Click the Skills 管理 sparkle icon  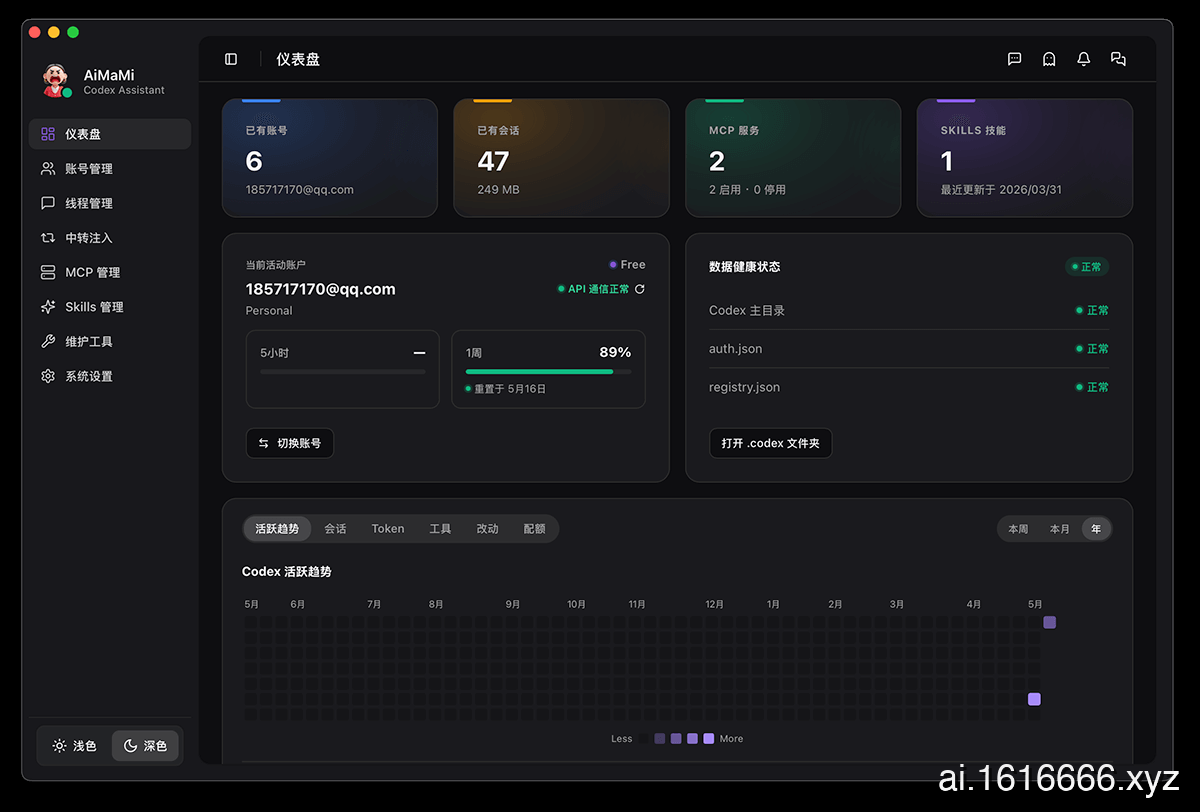pyautogui.click(x=48, y=307)
